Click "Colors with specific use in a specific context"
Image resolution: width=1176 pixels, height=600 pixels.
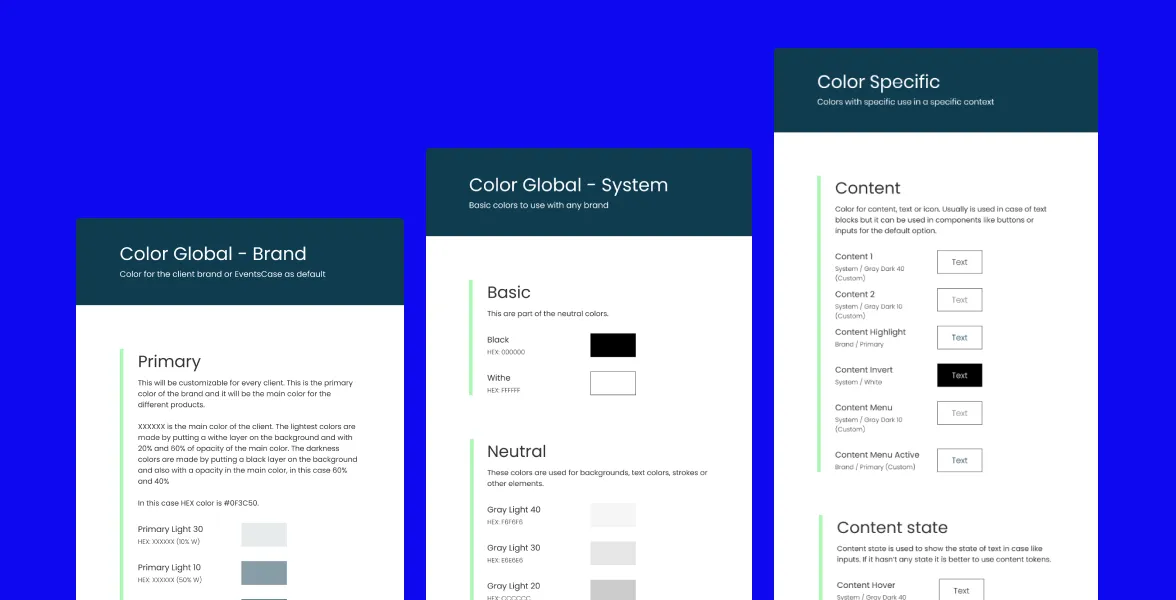pos(905,102)
